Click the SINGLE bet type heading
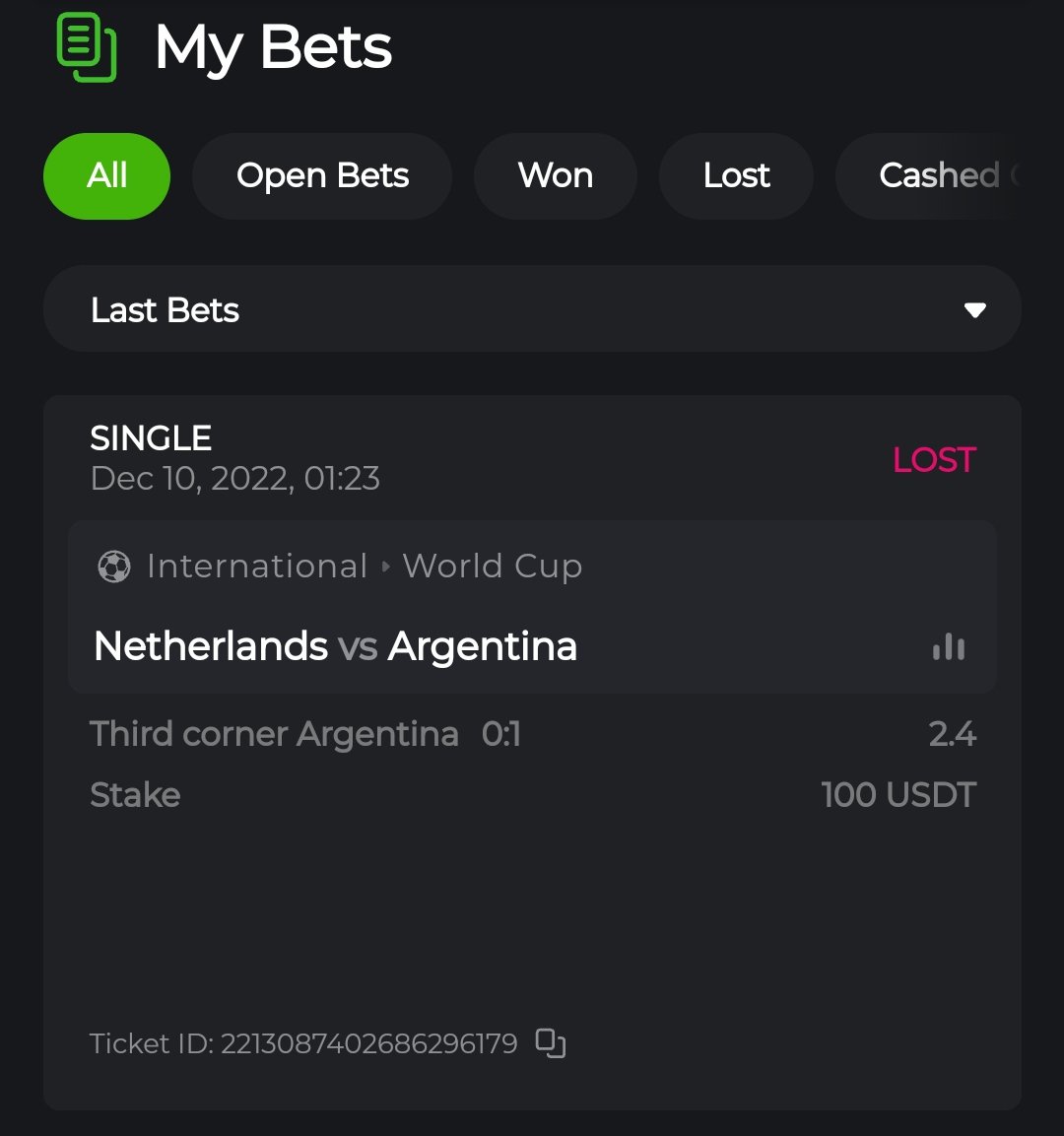This screenshot has width=1064, height=1136. coord(151,438)
